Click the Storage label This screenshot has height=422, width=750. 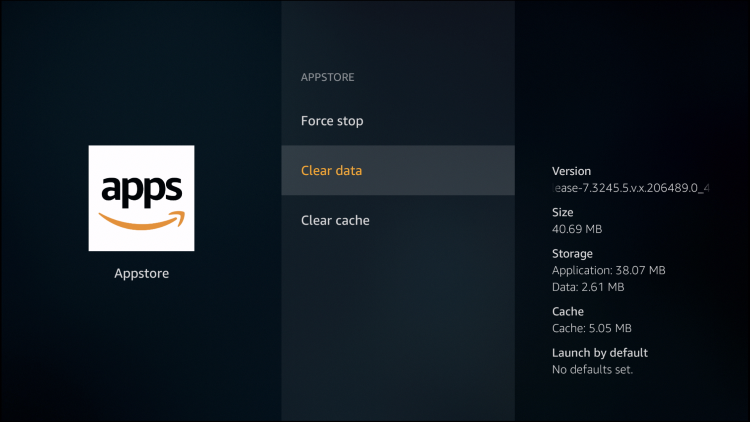572,254
